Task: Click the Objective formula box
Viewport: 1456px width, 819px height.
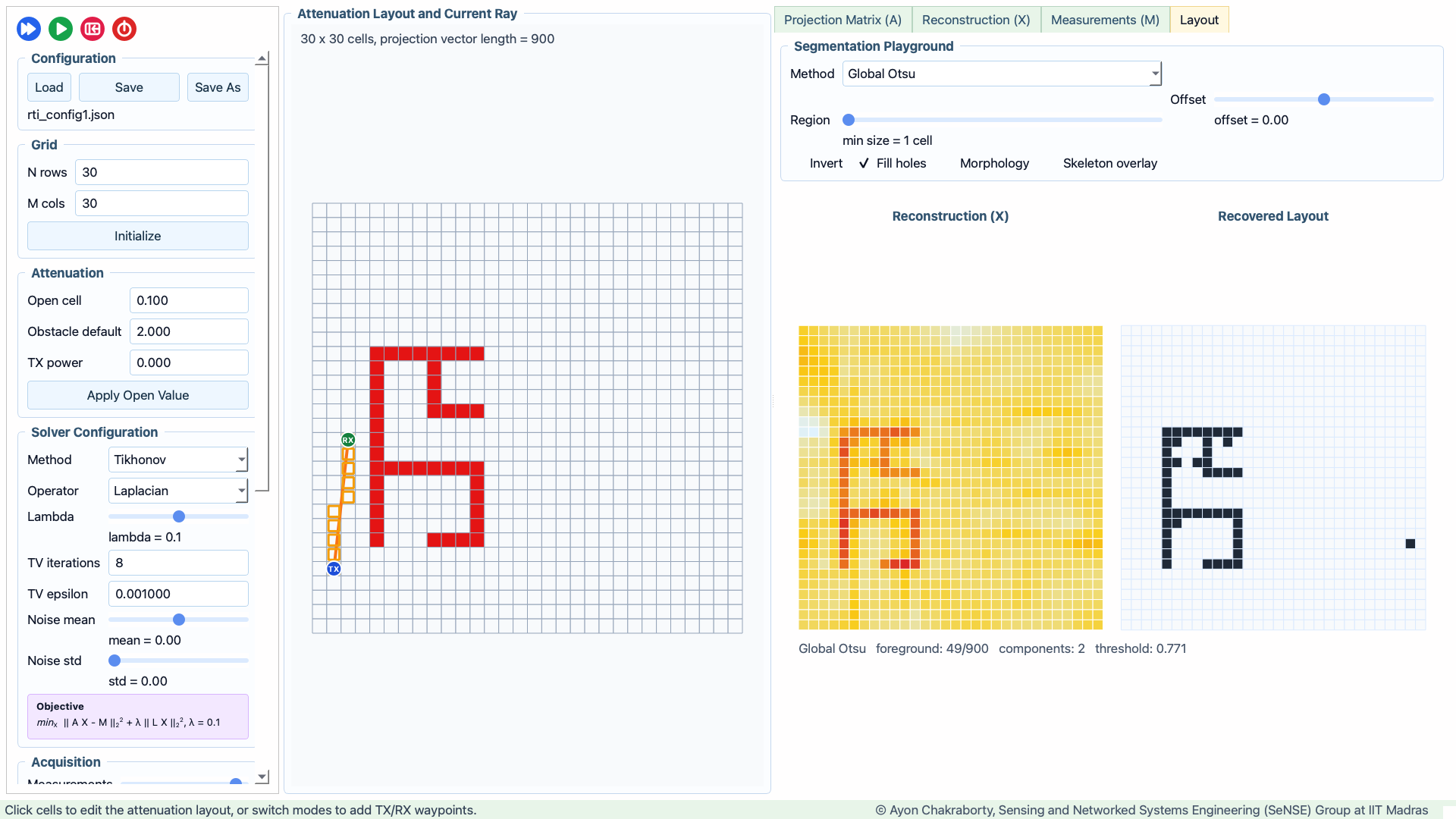Action: pyautogui.click(x=138, y=717)
